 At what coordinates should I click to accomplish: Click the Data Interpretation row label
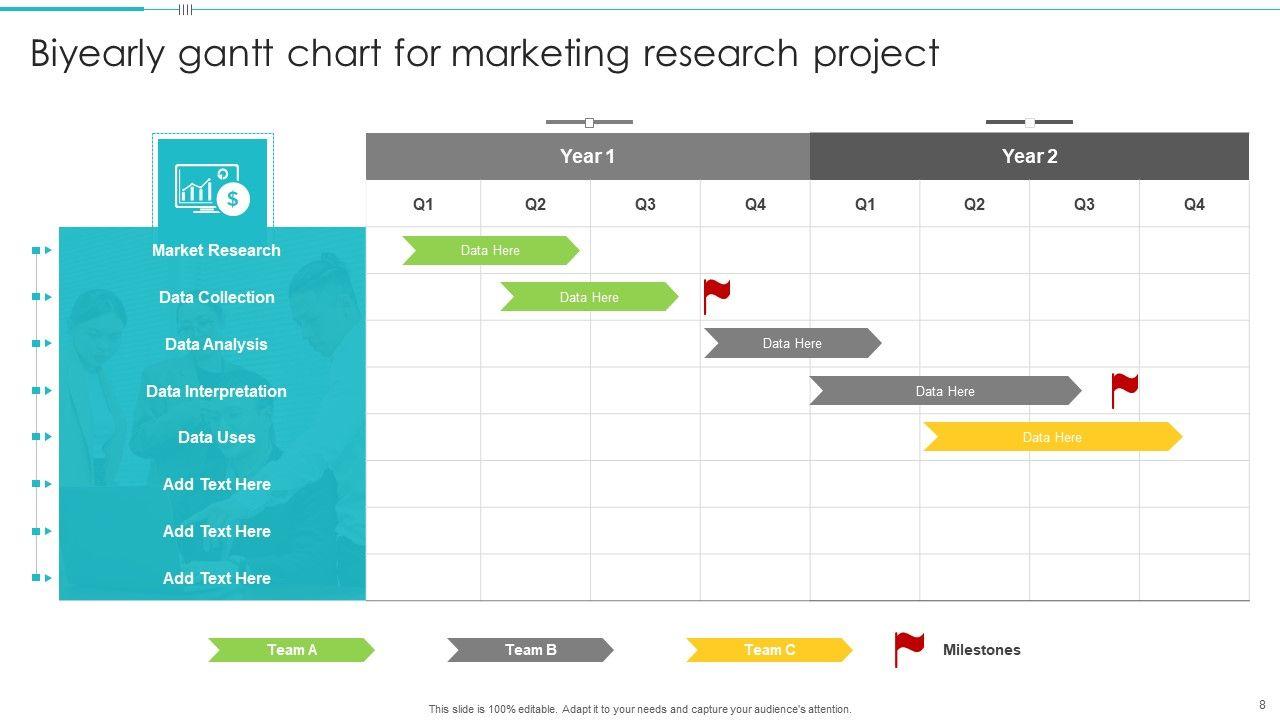pyautogui.click(x=216, y=391)
